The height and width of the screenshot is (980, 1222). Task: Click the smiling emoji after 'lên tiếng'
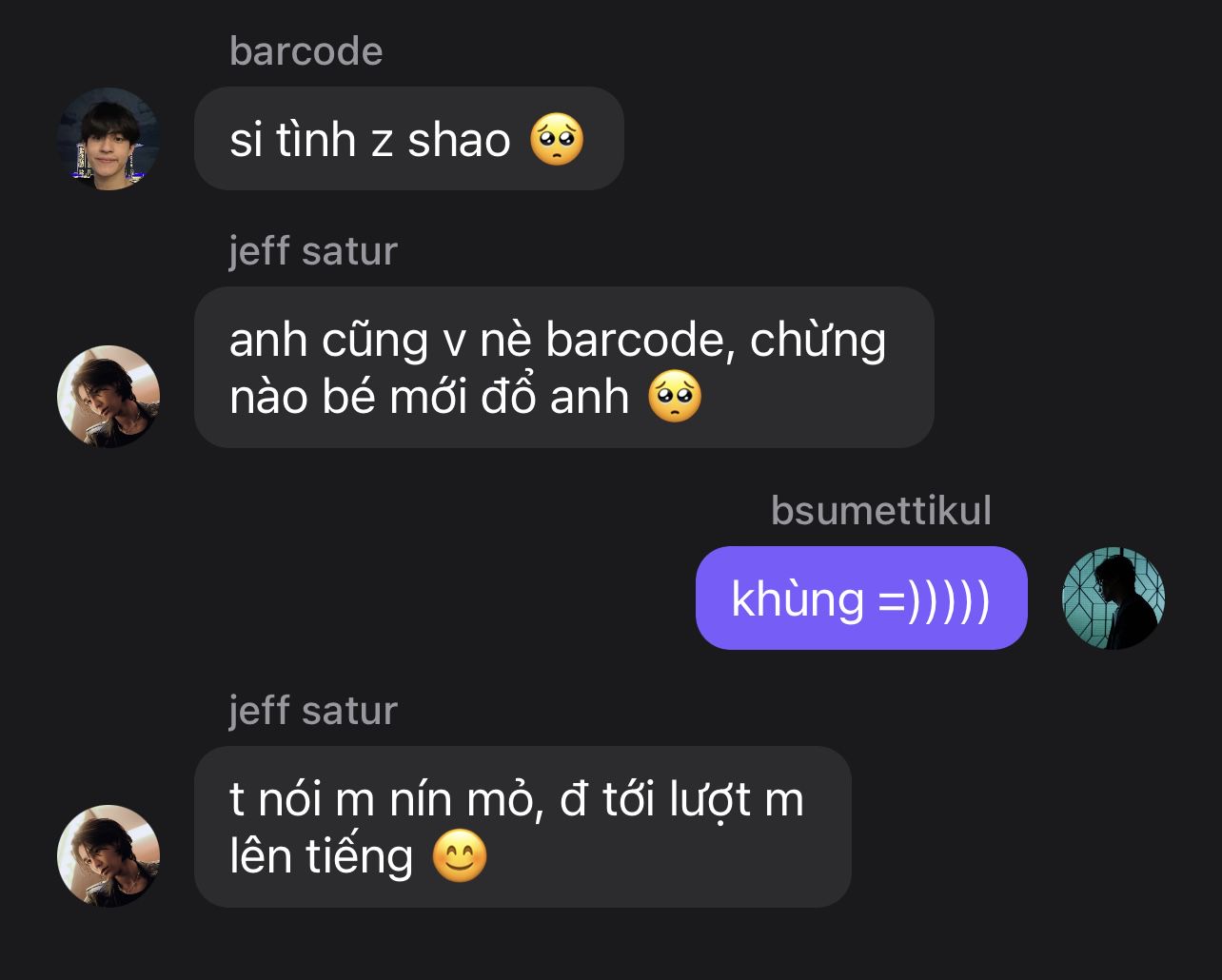tap(460, 855)
